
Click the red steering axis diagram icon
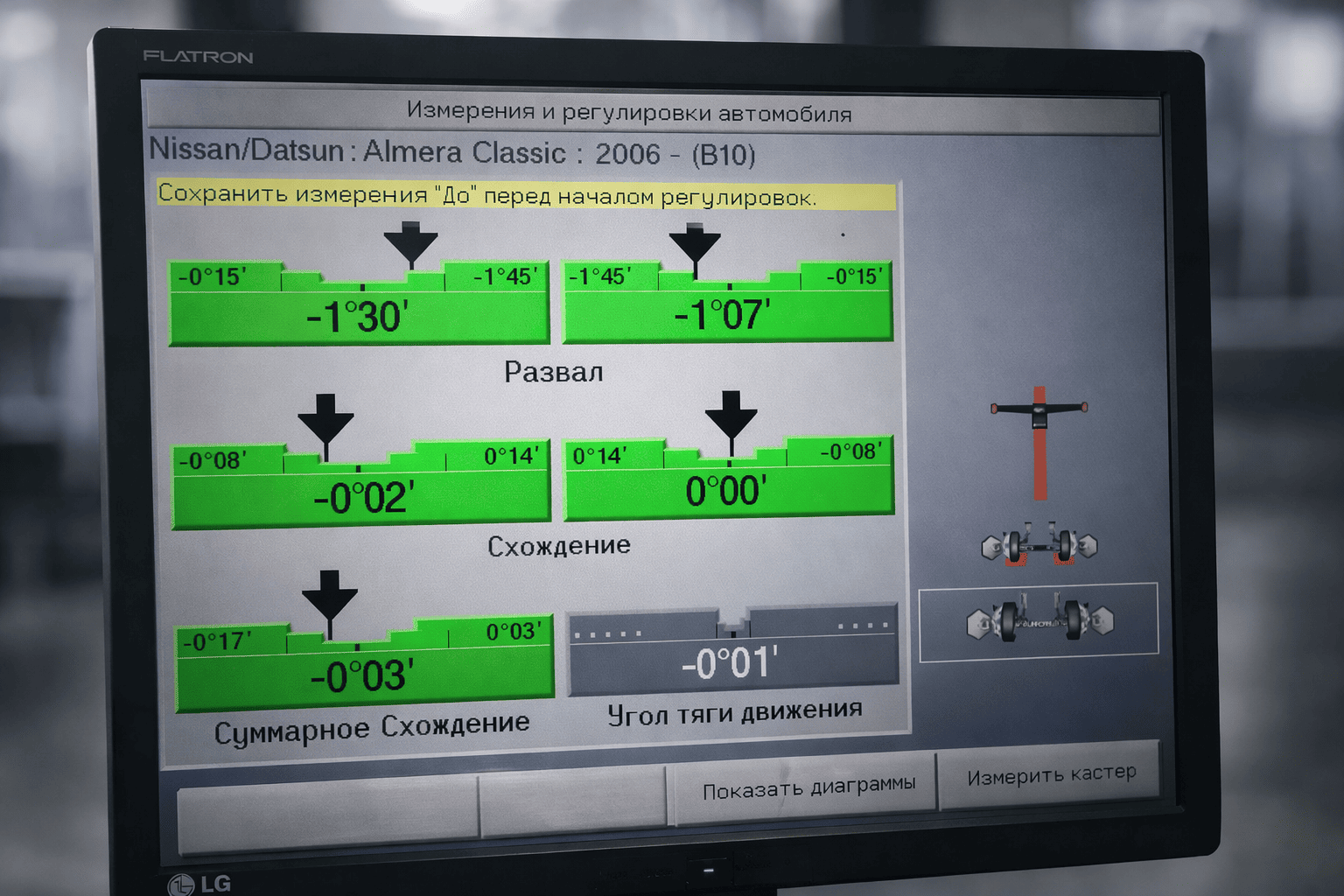(1039, 444)
